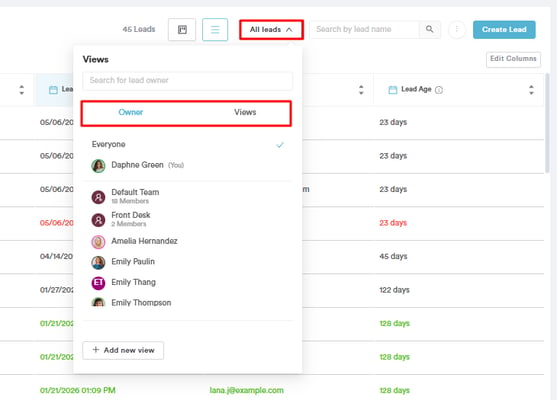Click Front Desk group icon
Screen dimensions: 557x400
[98, 220]
